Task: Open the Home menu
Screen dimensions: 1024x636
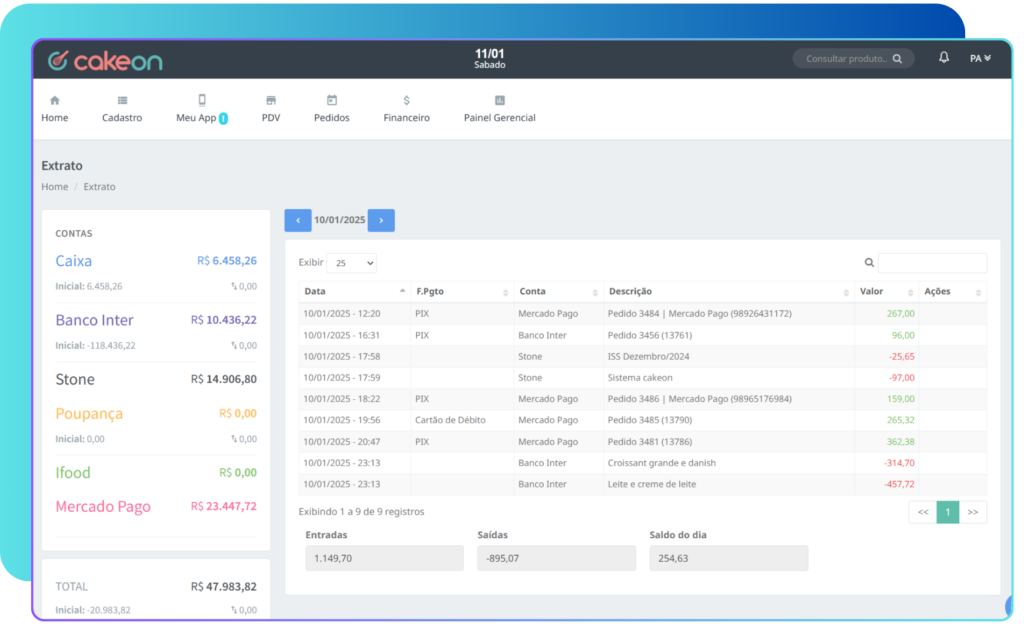Action: (55, 109)
